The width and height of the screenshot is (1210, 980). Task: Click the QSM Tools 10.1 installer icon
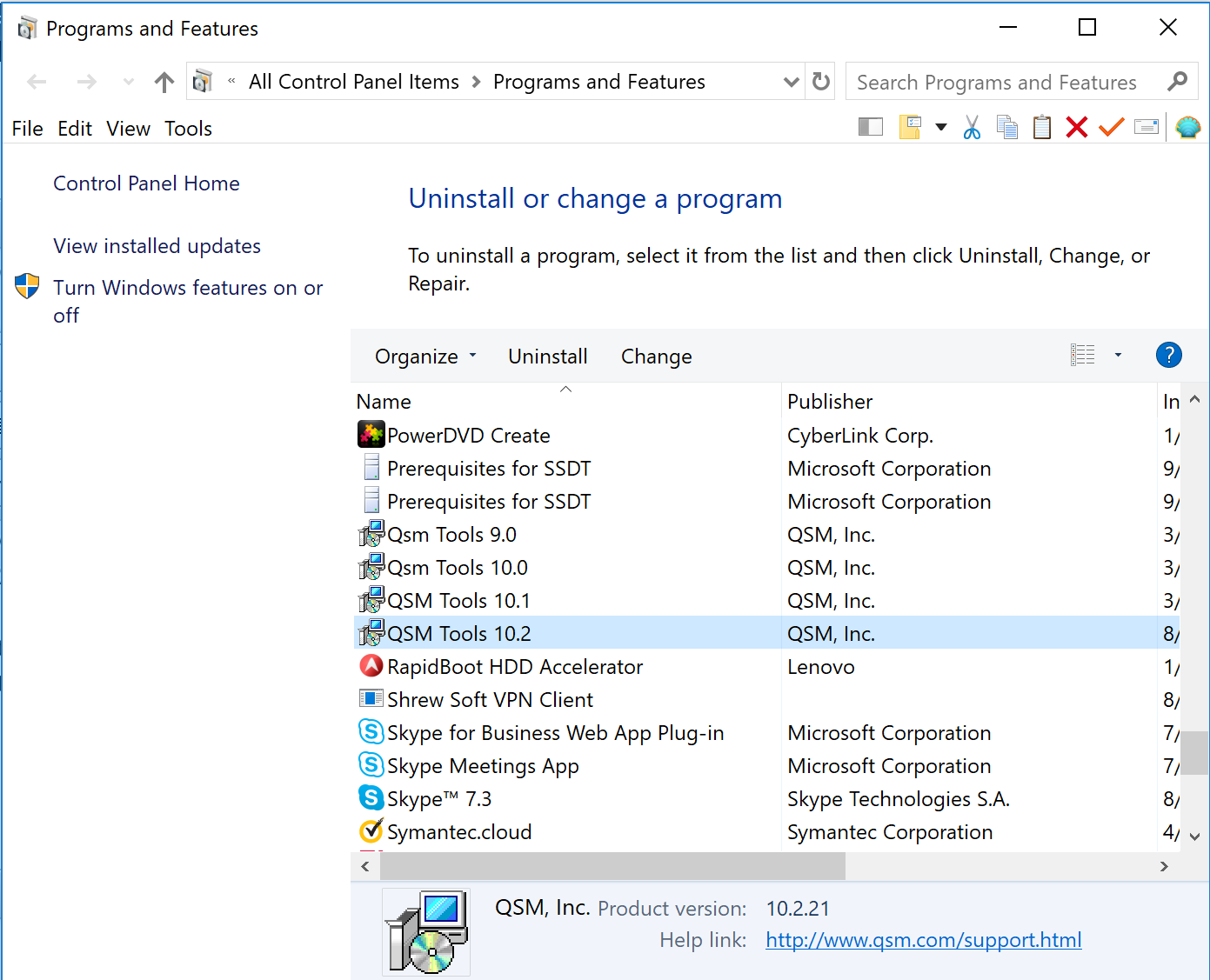[x=371, y=599]
